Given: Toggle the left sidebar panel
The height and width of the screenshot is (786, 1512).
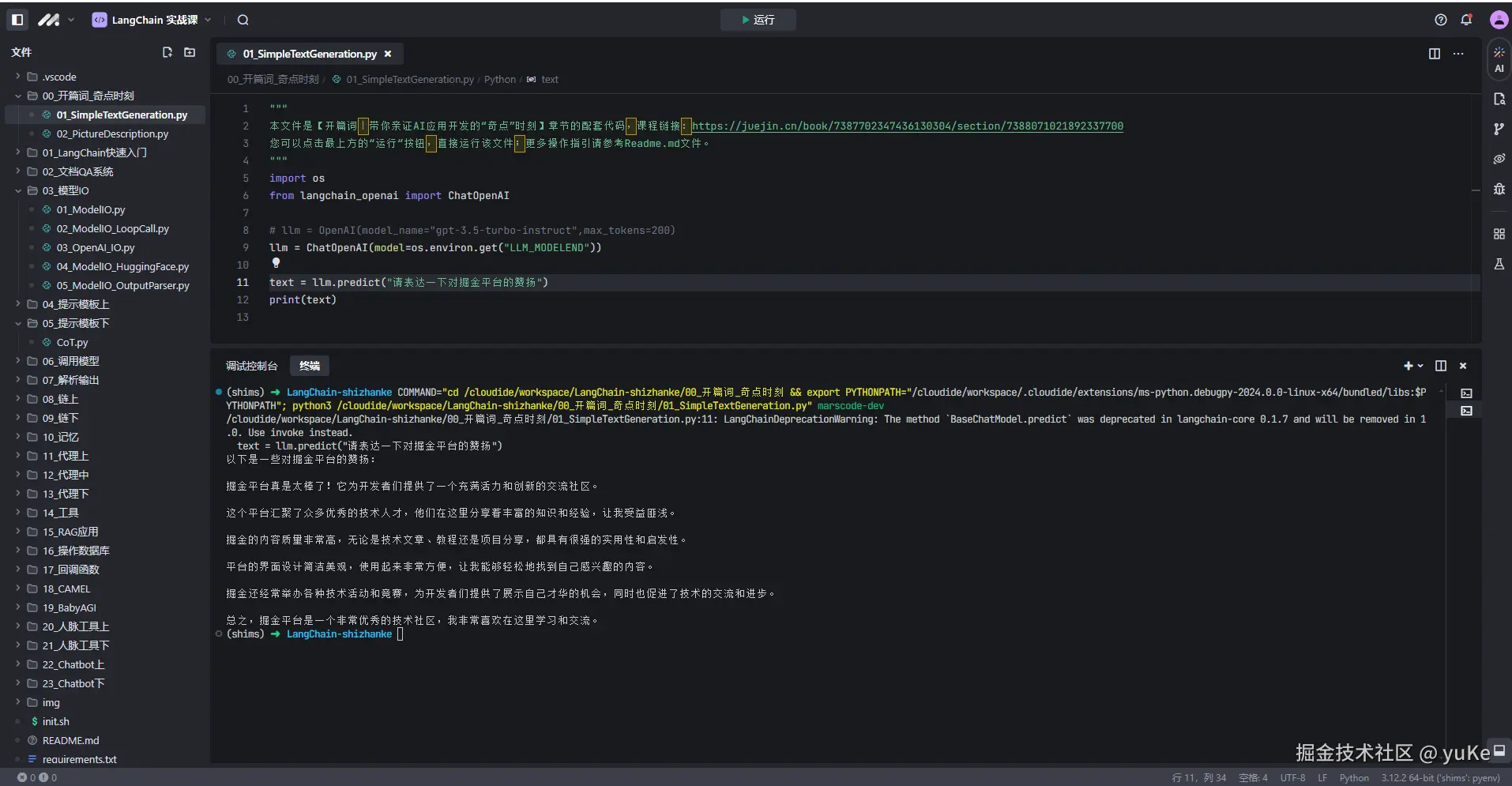Looking at the screenshot, I should coord(17,20).
